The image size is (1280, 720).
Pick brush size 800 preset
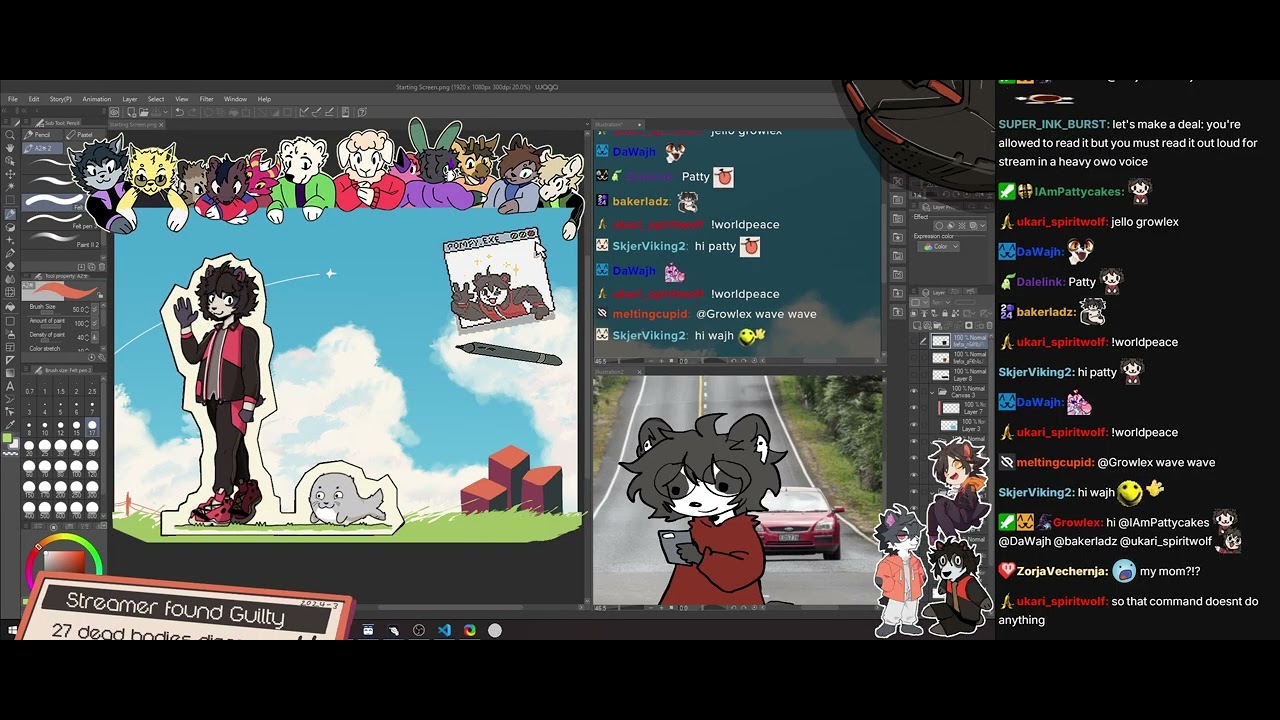92,509
